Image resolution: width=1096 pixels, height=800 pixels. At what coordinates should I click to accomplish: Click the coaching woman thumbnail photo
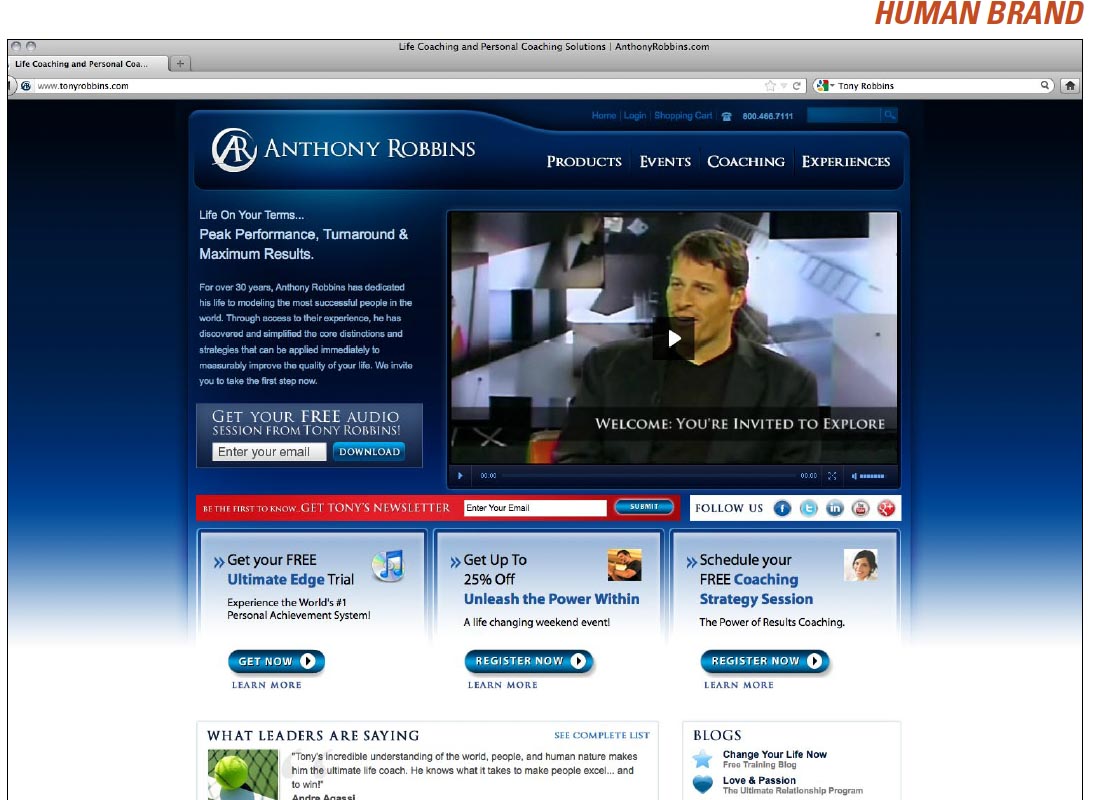coord(861,565)
